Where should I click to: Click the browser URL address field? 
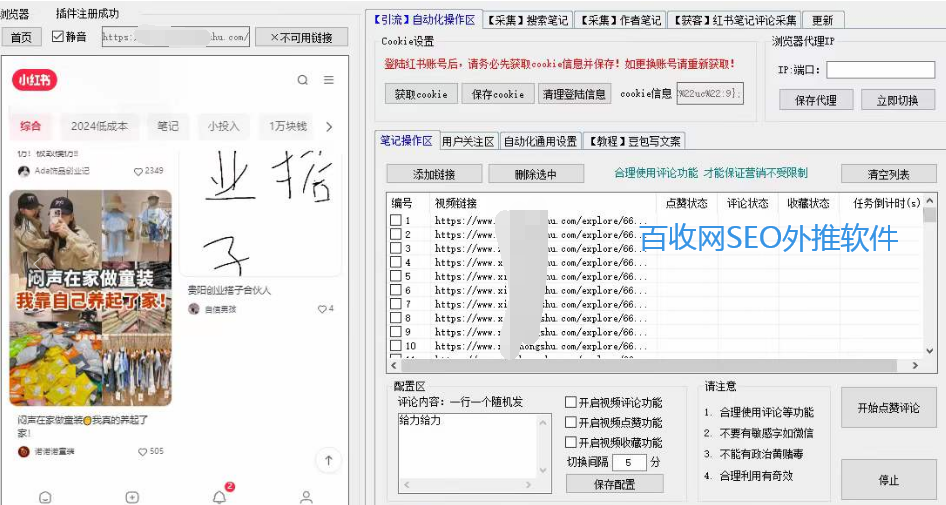tap(175, 37)
